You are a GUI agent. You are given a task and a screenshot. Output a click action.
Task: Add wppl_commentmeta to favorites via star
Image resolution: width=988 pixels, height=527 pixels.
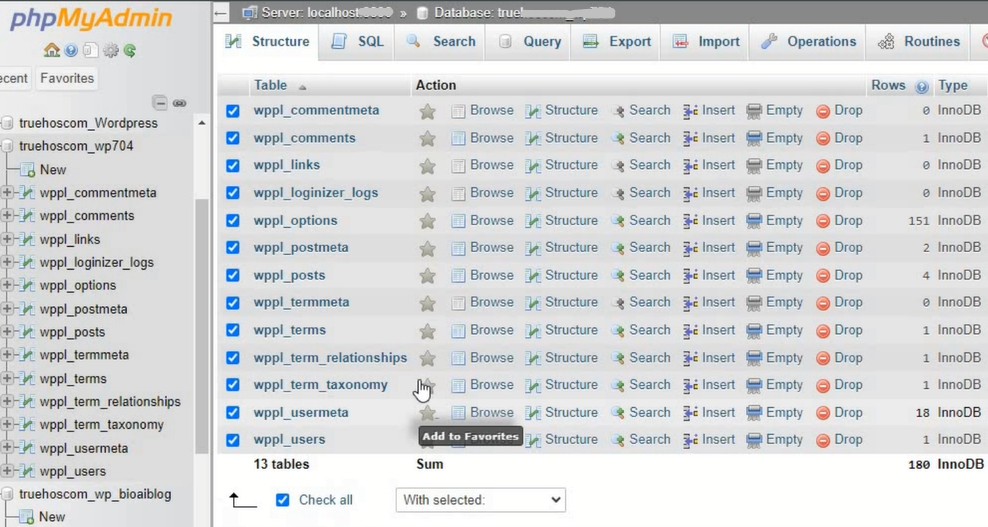(427, 111)
